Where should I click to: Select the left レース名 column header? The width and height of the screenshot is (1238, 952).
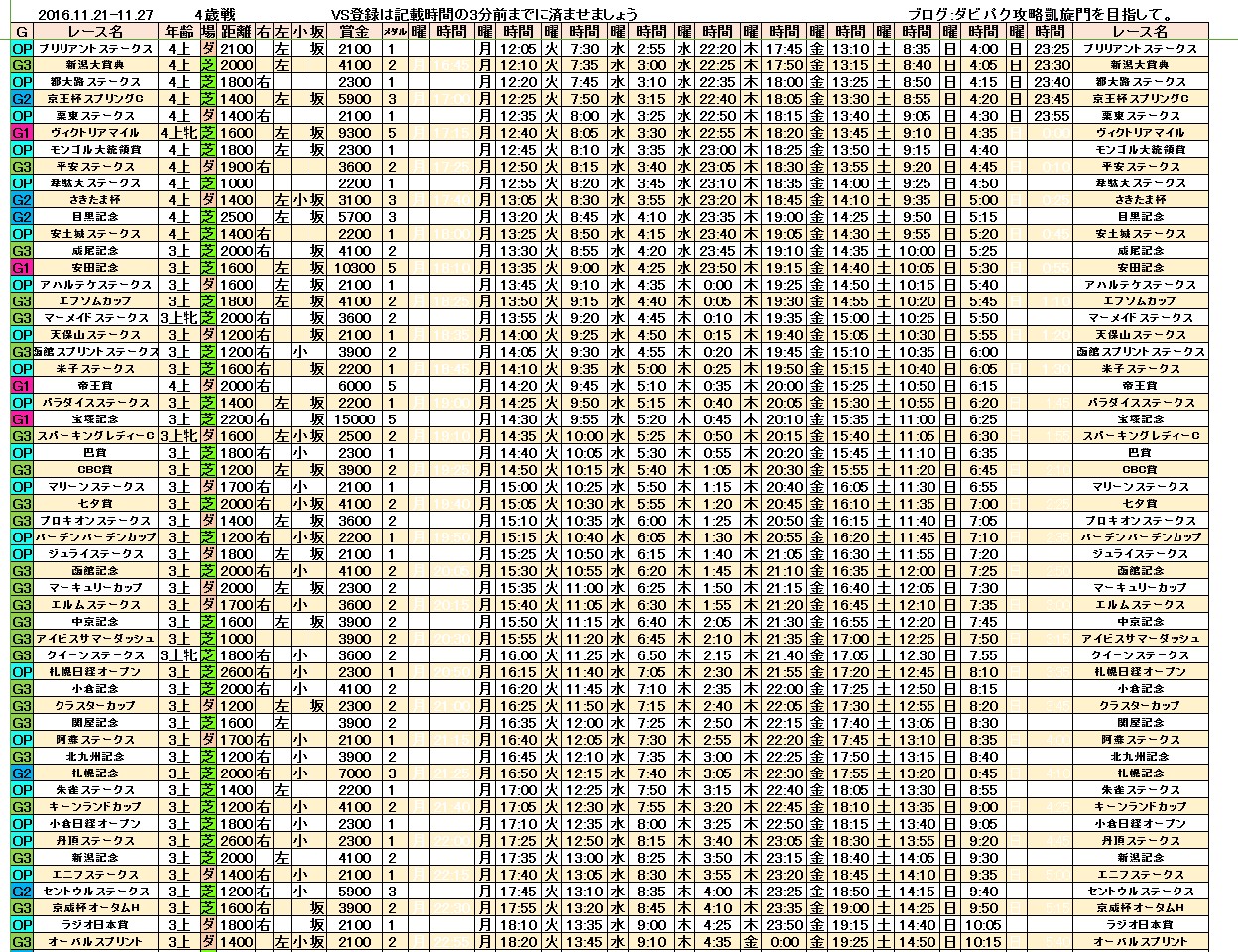click(95, 31)
